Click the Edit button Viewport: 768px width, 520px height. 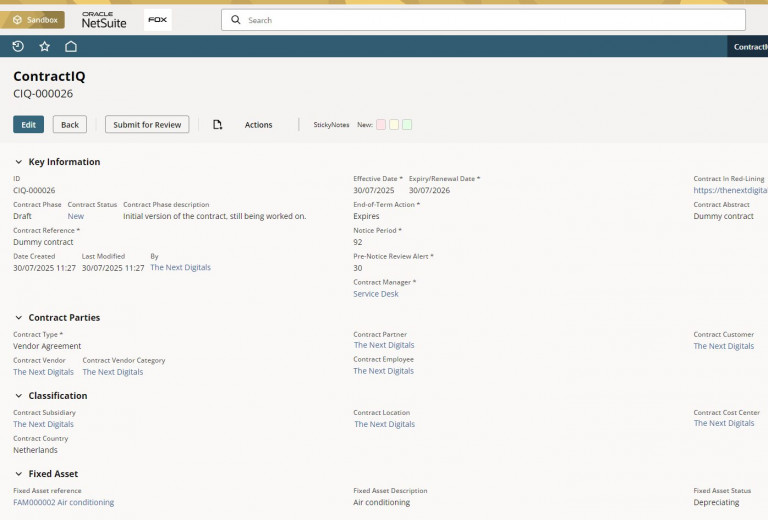(x=28, y=124)
